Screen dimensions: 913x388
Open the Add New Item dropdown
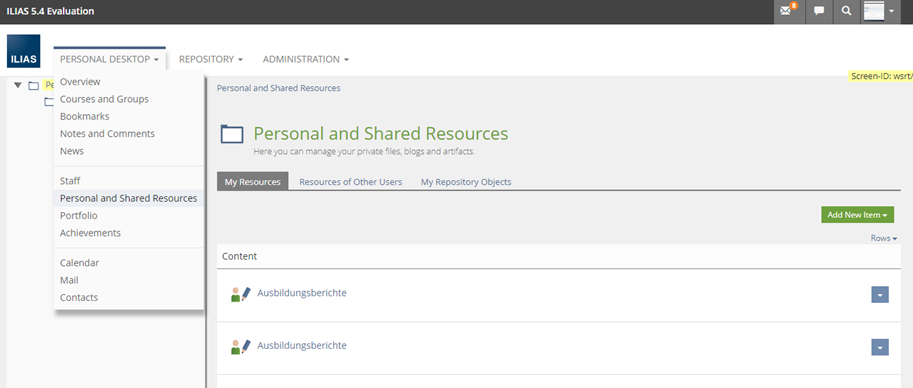click(857, 214)
